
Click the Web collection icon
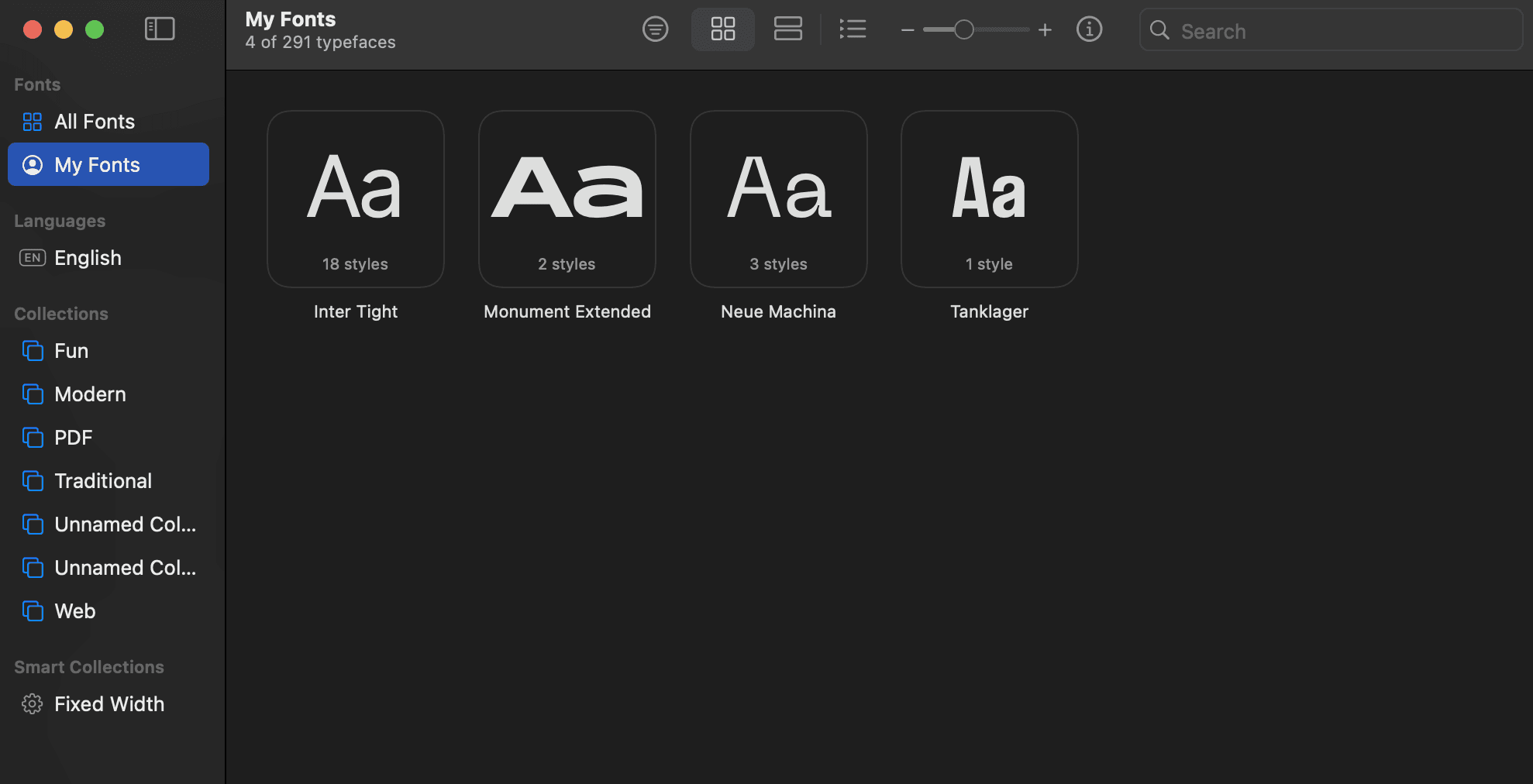click(x=33, y=611)
